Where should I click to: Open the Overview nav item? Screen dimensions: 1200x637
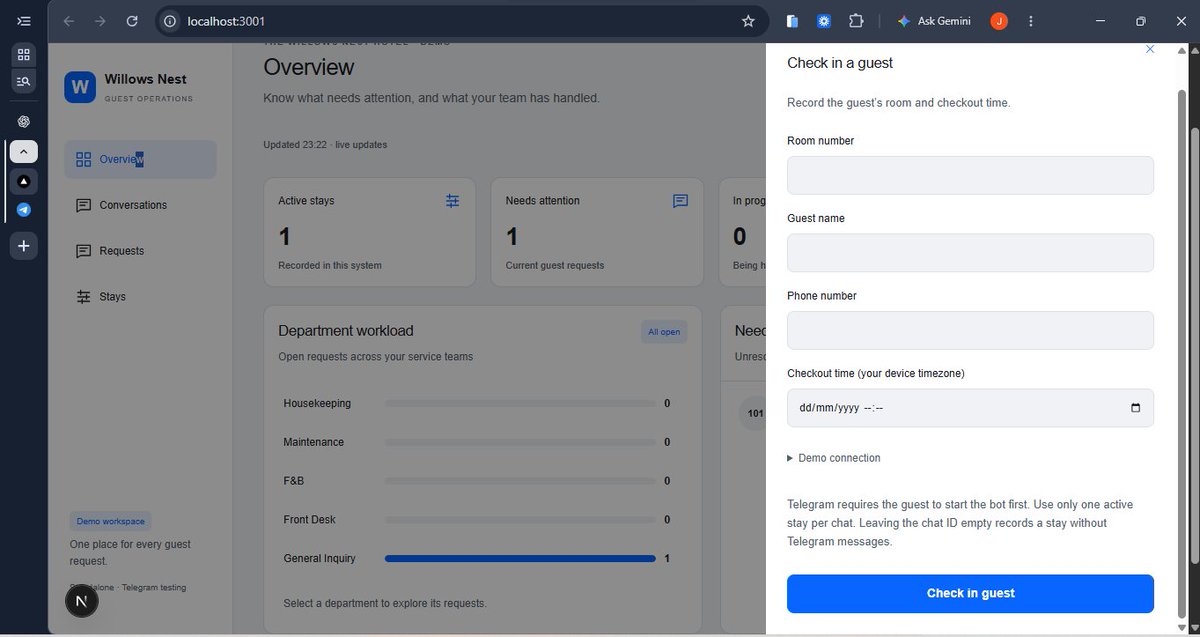tap(140, 159)
